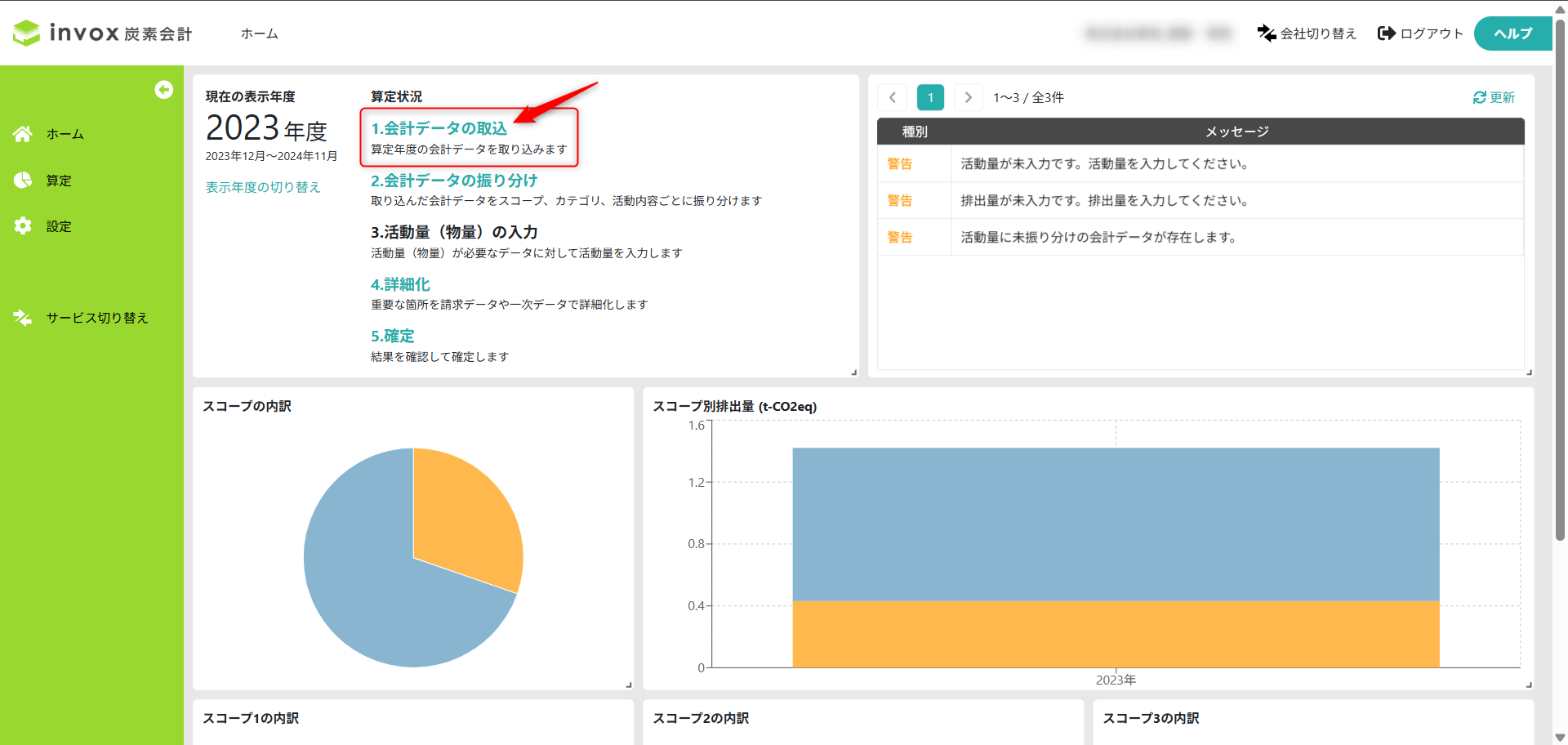
Task: Click the 設定 gear icon
Action: (23, 226)
